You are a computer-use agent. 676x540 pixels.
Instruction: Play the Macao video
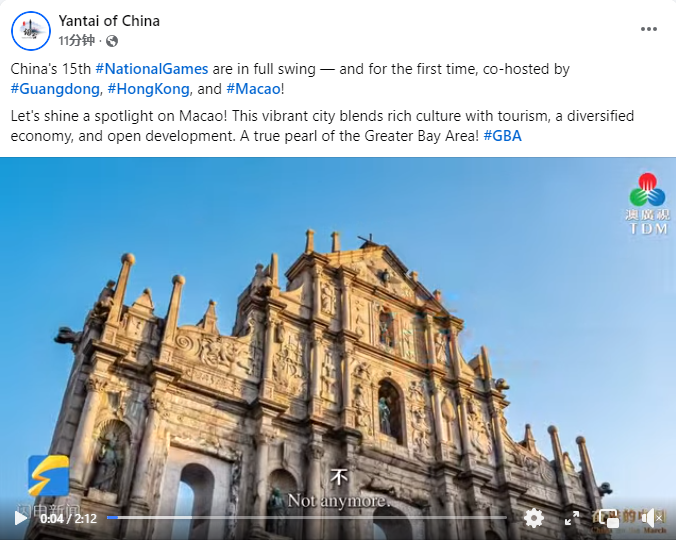pos(20,518)
